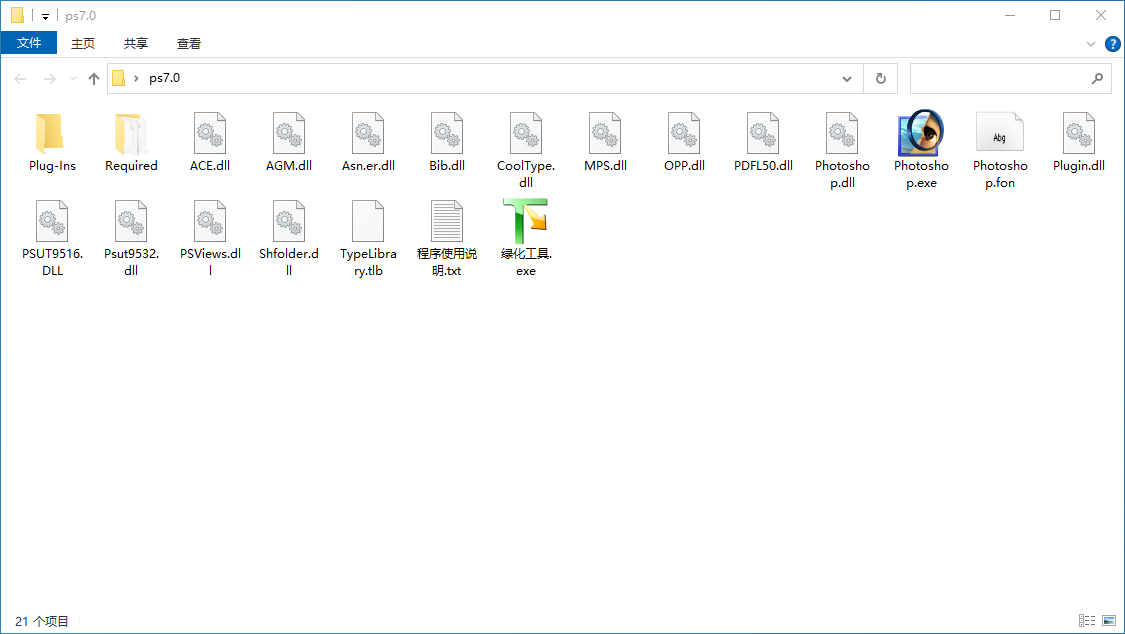Click the Plug-Ins folder name label
Image resolution: width=1125 pixels, height=634 pixels.
[x=52, y=166]
